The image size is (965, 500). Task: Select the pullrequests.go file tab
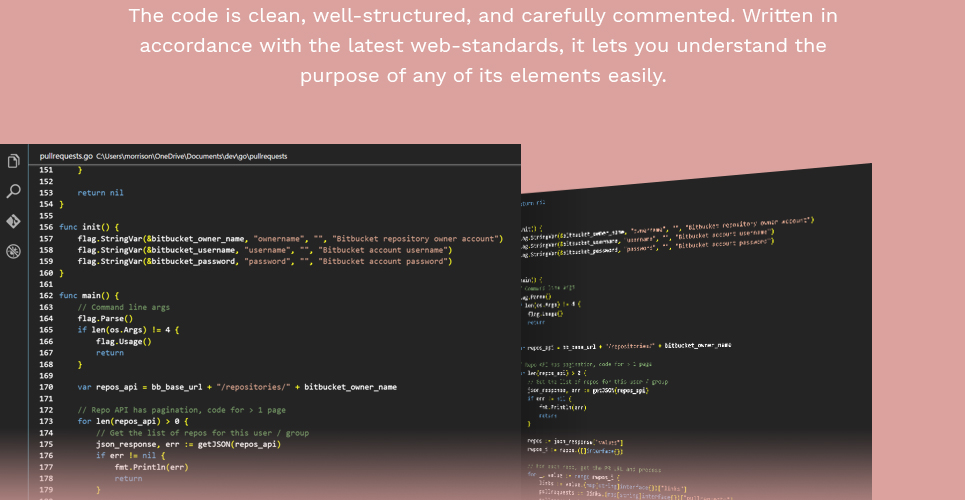point(66,157)
